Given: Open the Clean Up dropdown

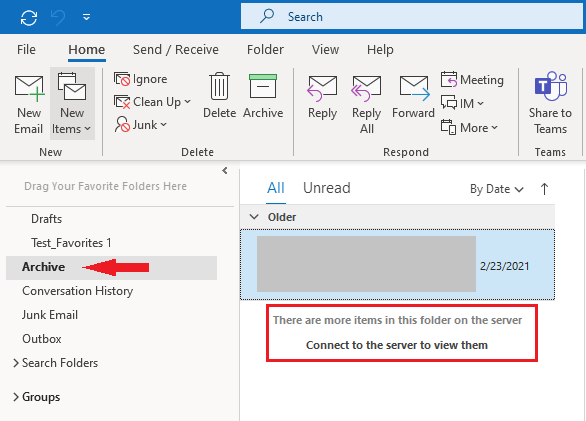Looking at the screenshot, I should [x=152, y=102].
